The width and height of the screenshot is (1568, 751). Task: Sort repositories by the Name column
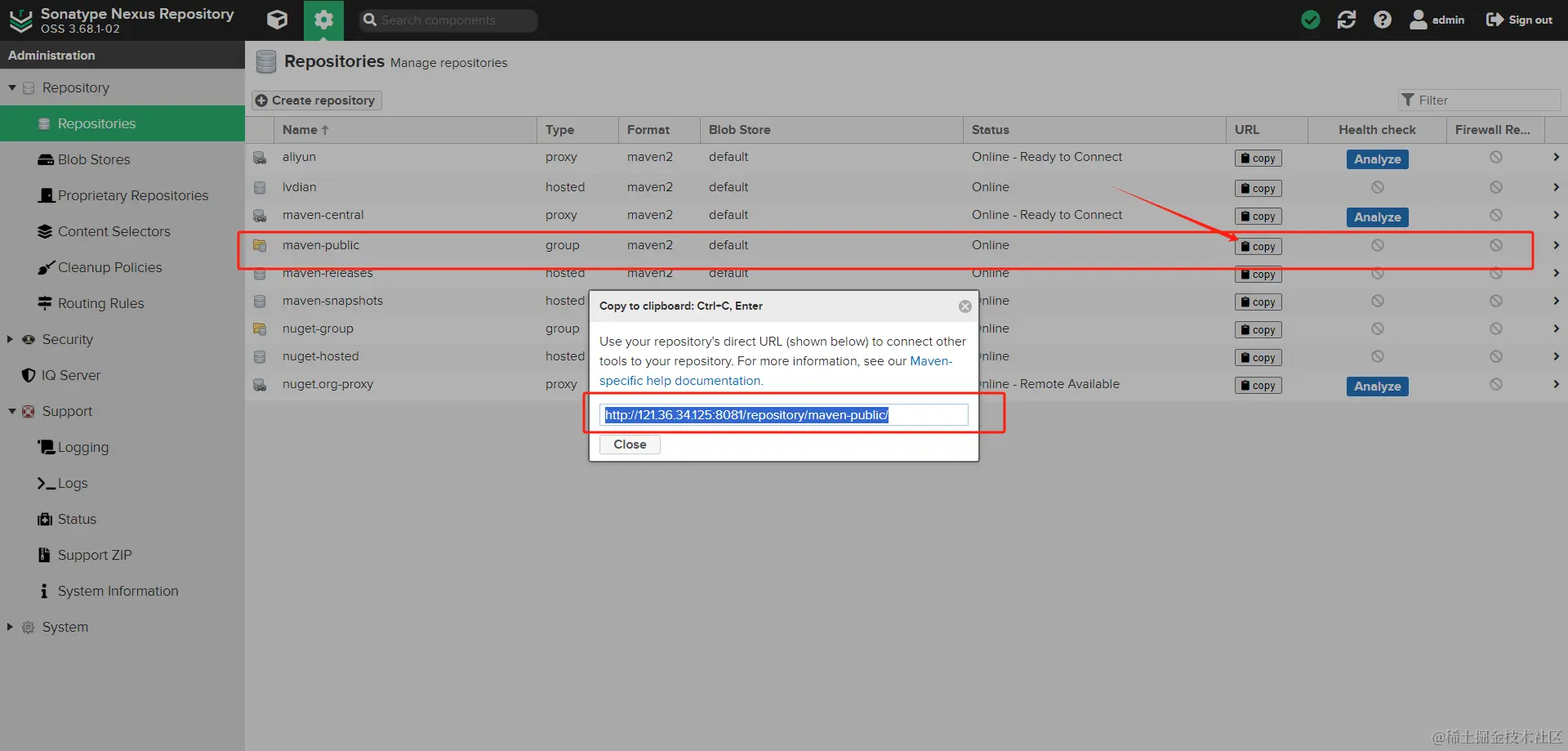405,130
